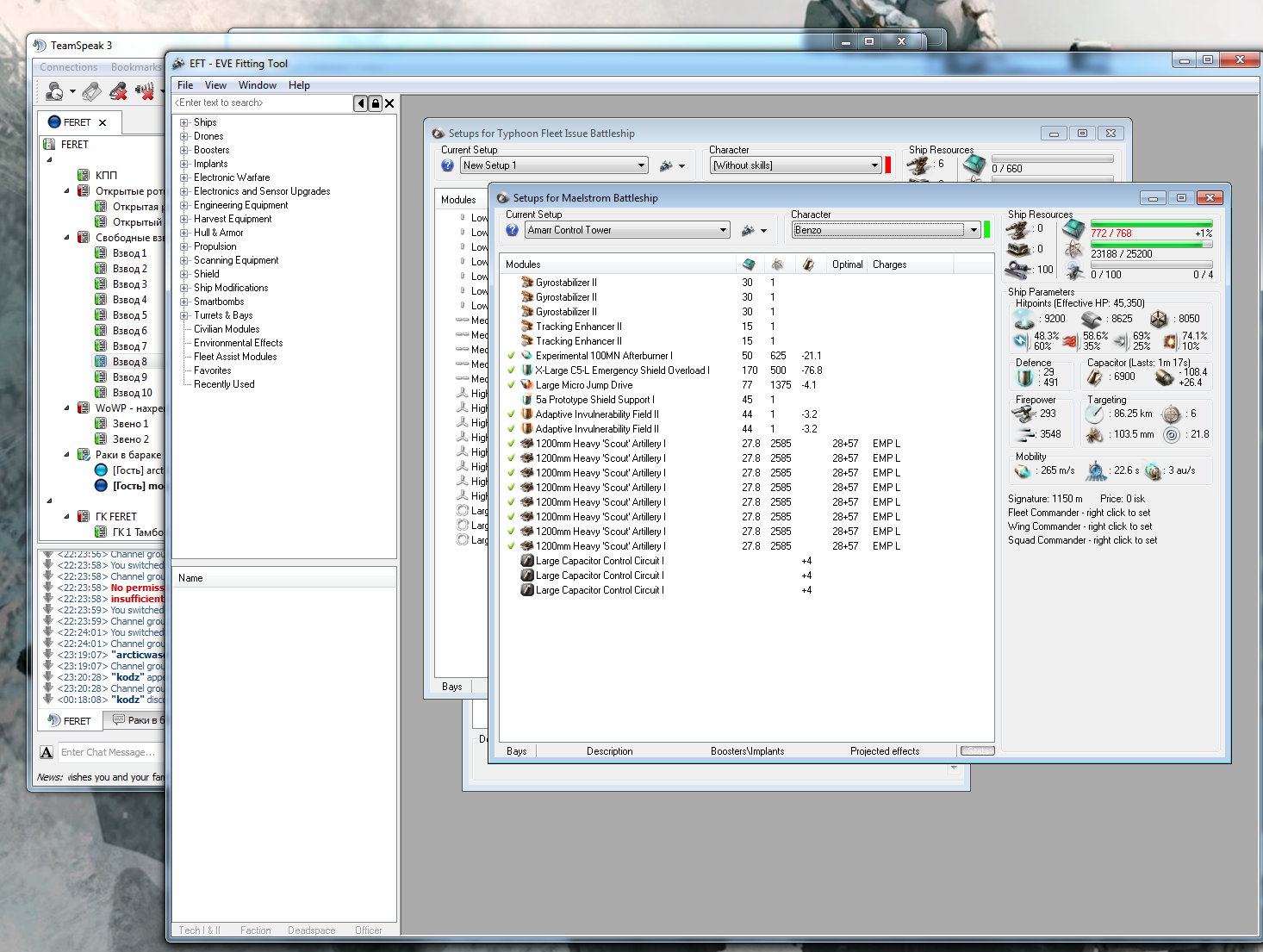Screen dimensions: 1263x952
Task: Click the armor hitpoints icon showing 8625
Action: point(1092,319)
